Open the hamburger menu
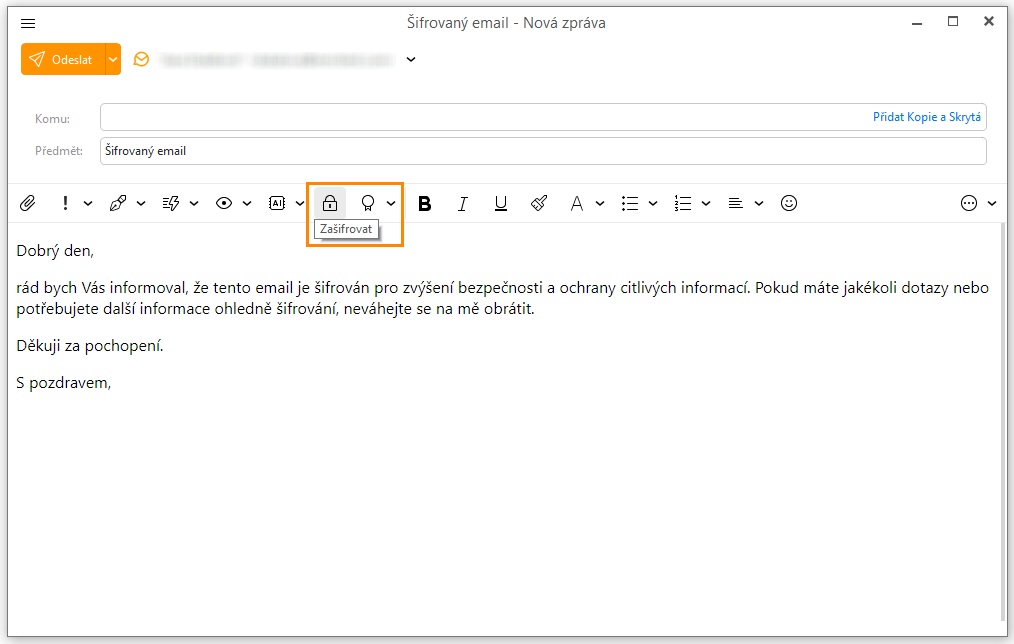Viewport: 1014px width, 644px height. point(28,23)
